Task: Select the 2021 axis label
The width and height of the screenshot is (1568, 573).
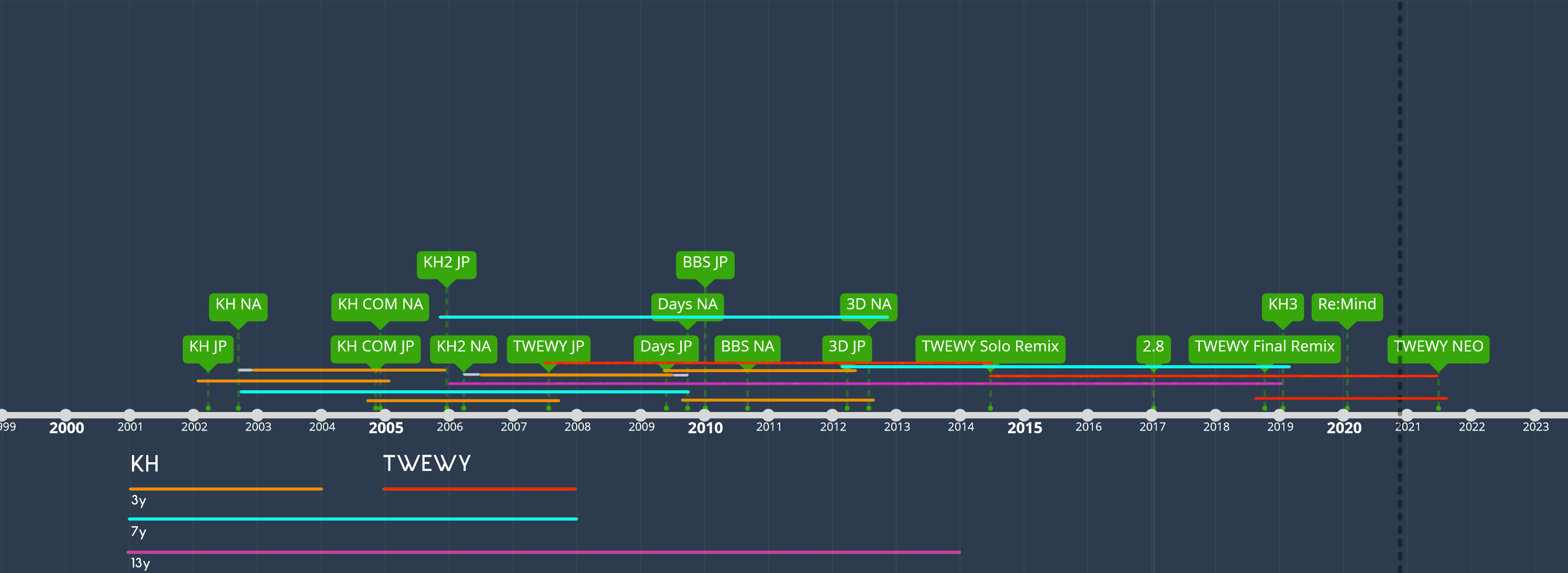Action: coord(1408,427)
